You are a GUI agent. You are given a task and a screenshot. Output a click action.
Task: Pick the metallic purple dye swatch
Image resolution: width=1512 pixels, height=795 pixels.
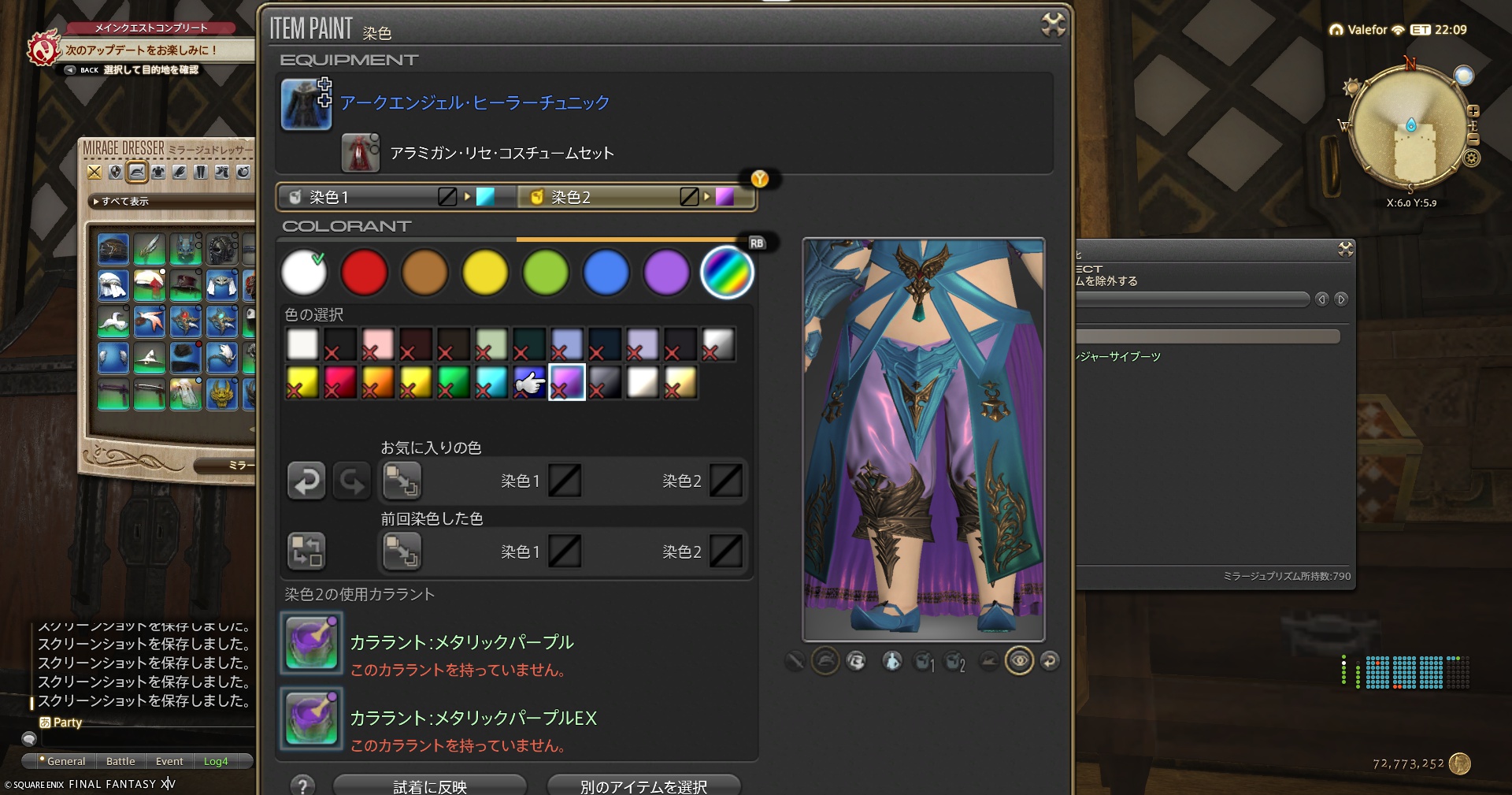(567, 382)
